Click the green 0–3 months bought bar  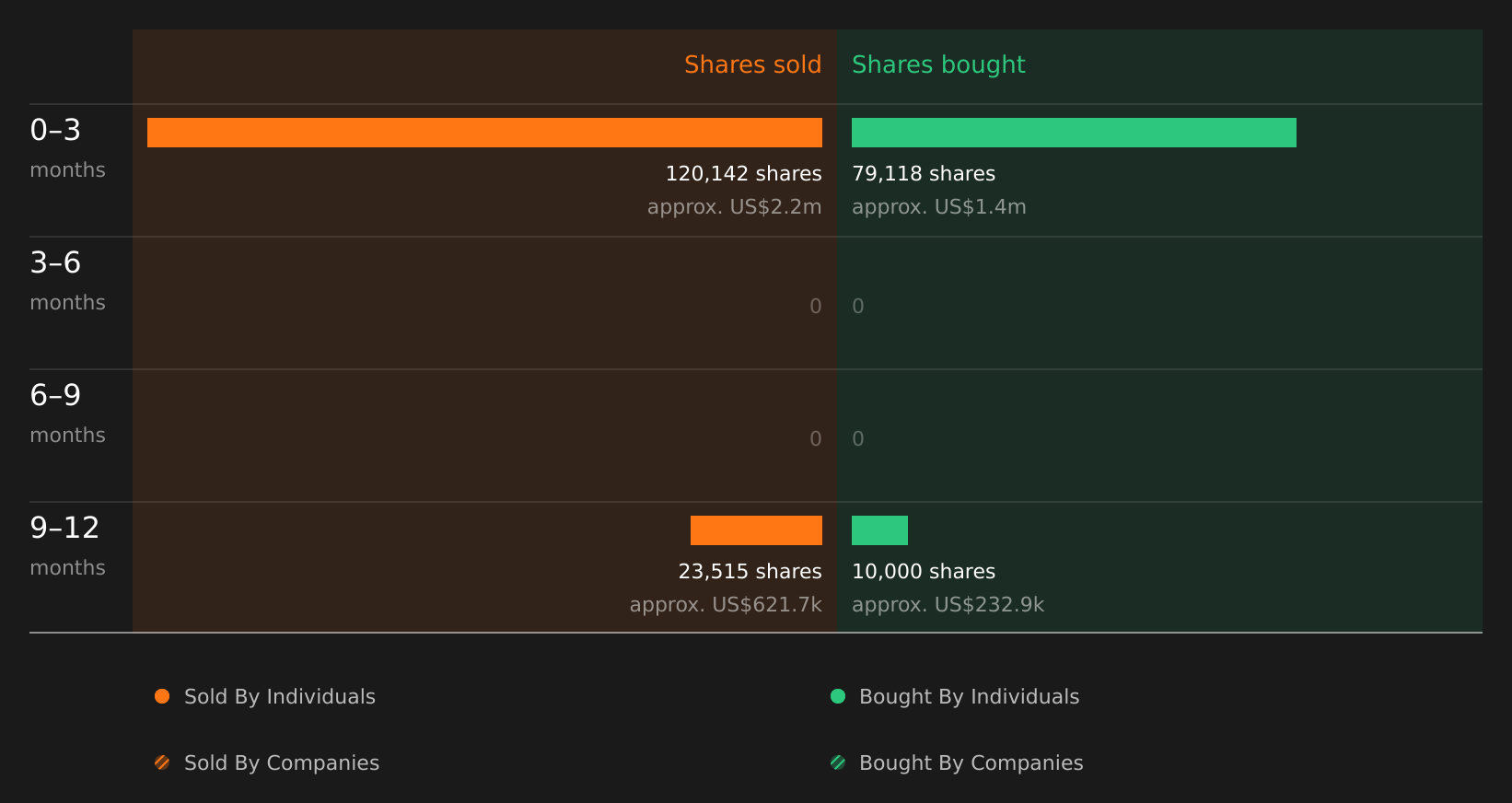point(1074,133)
